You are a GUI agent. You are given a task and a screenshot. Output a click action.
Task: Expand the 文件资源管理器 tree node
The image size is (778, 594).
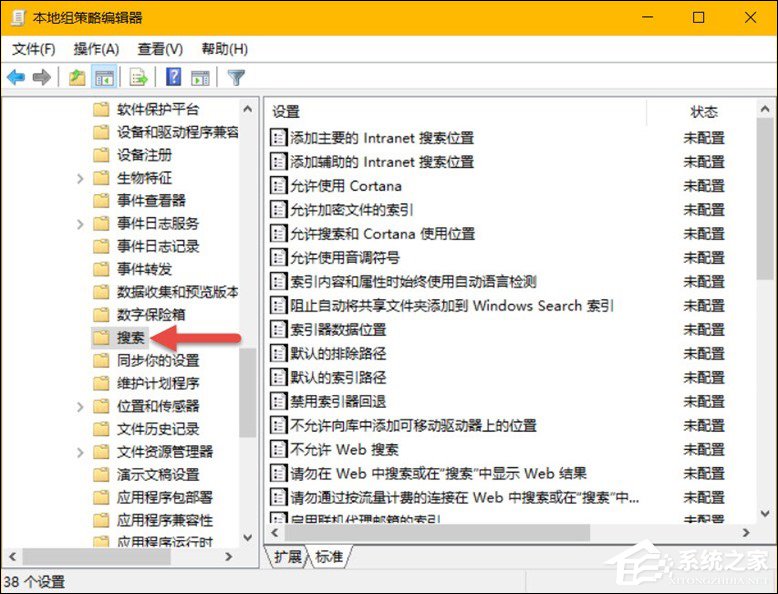(x=80, y=452)
